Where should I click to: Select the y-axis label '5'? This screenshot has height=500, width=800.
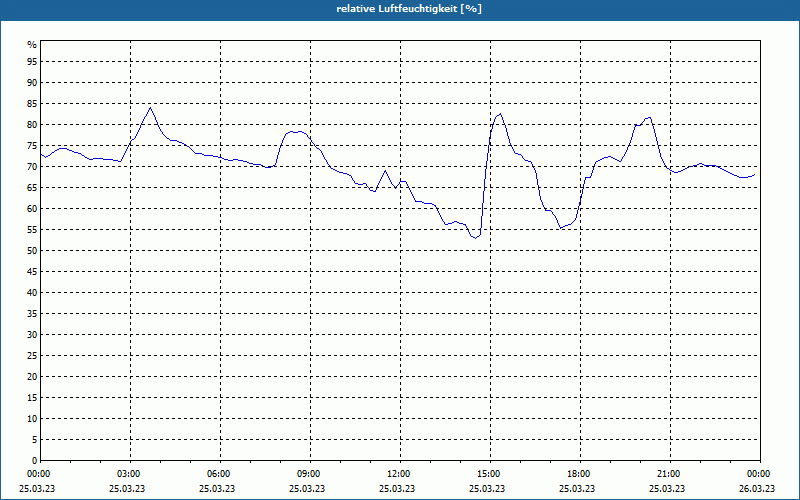tap(35, 440)
